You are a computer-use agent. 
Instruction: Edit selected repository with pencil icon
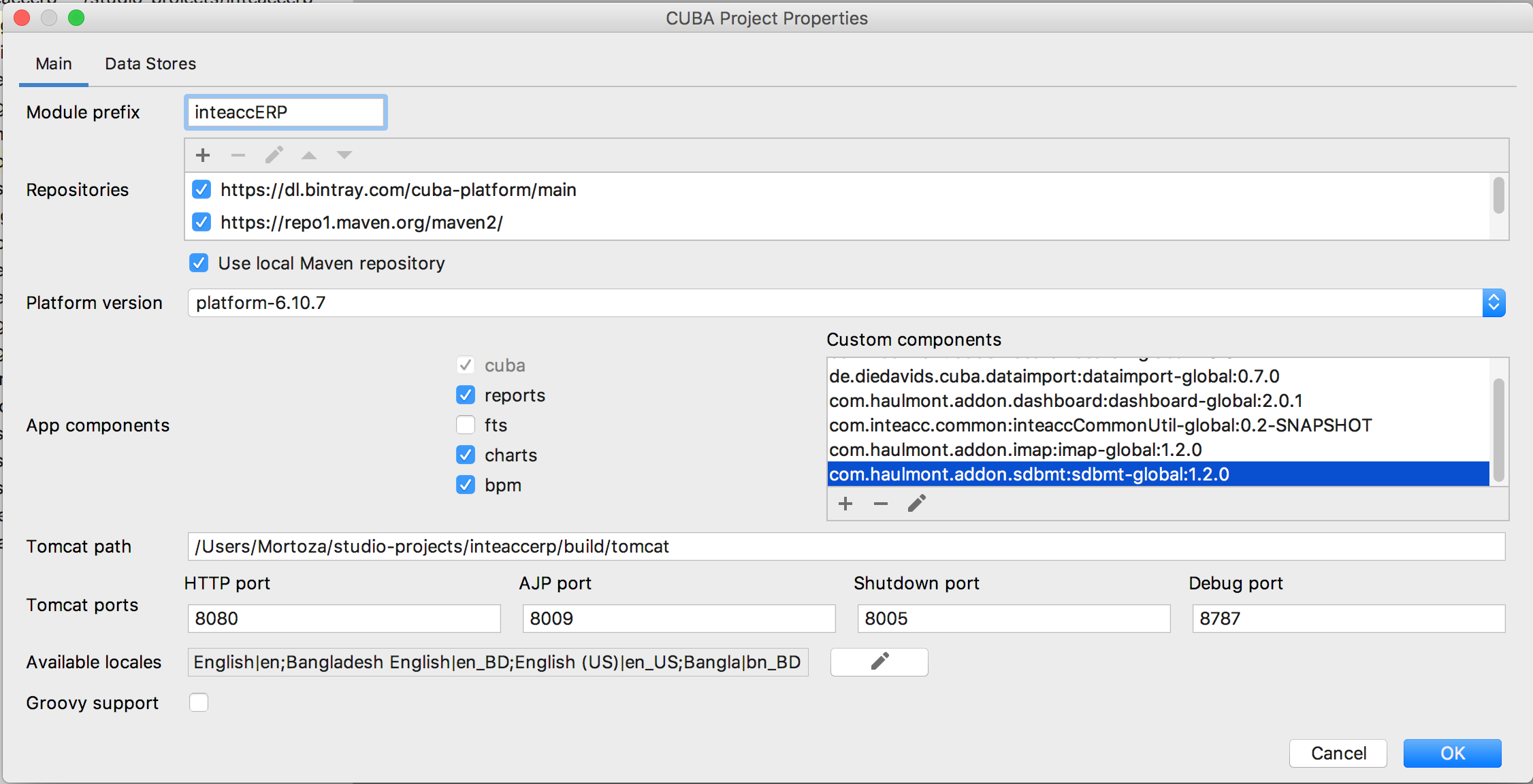click(x=274, y=155)
